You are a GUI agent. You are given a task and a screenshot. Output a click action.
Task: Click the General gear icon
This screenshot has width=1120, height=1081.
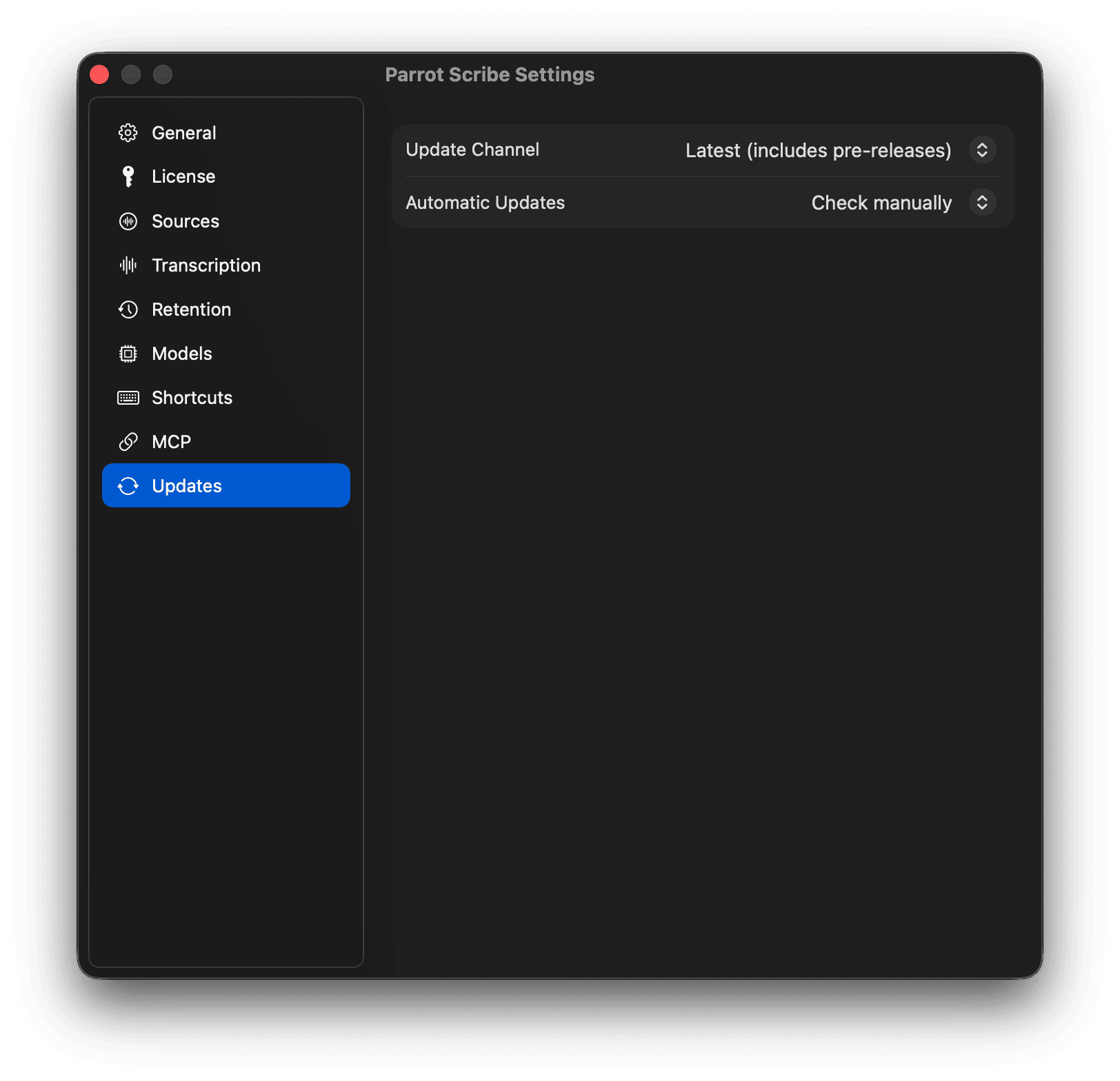pyautogui.click(x=128, y=132)
